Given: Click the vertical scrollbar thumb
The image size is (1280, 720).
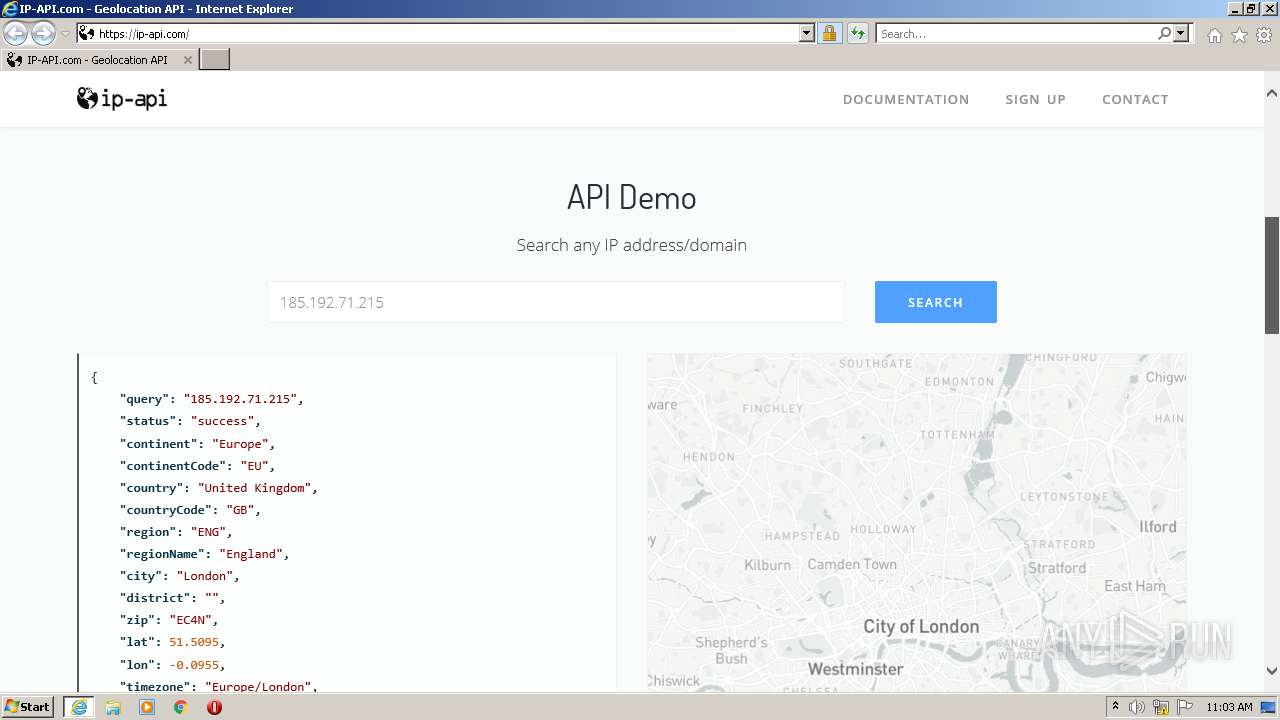Looking at the screenshot, I should [x=1272, y=275].
